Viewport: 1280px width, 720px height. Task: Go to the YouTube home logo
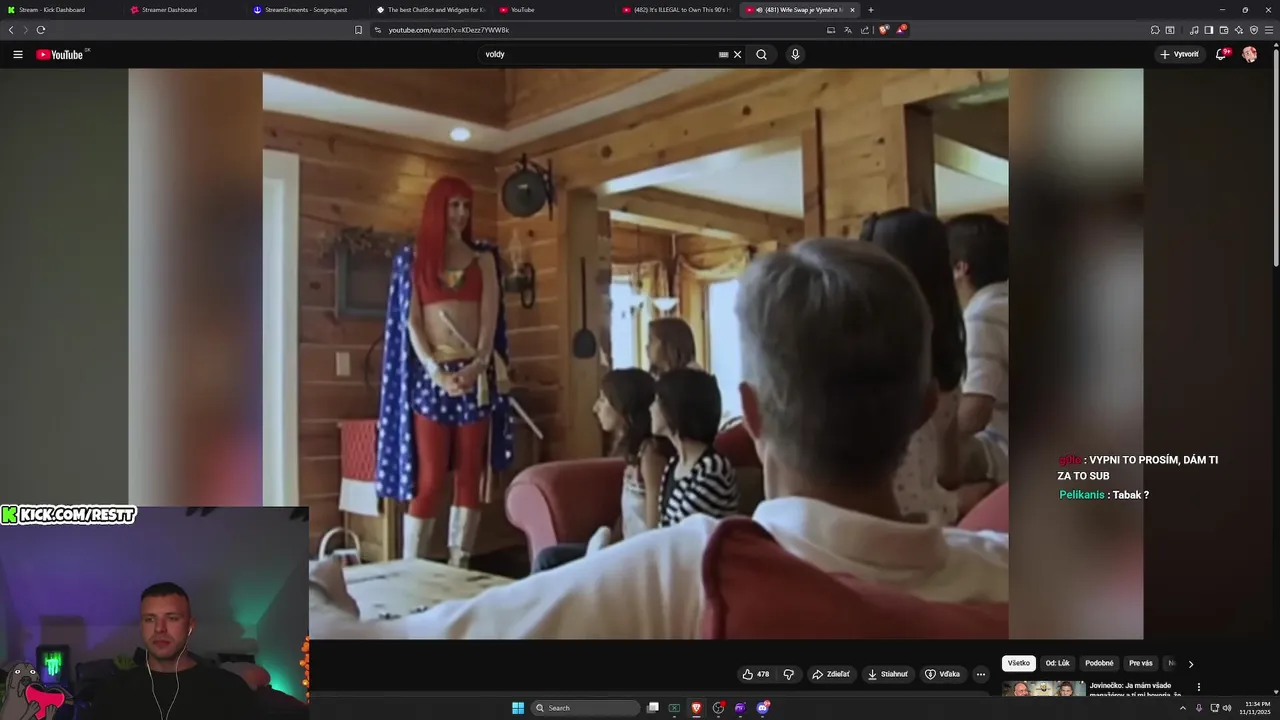pyautogui.click(x=62, y=54)
